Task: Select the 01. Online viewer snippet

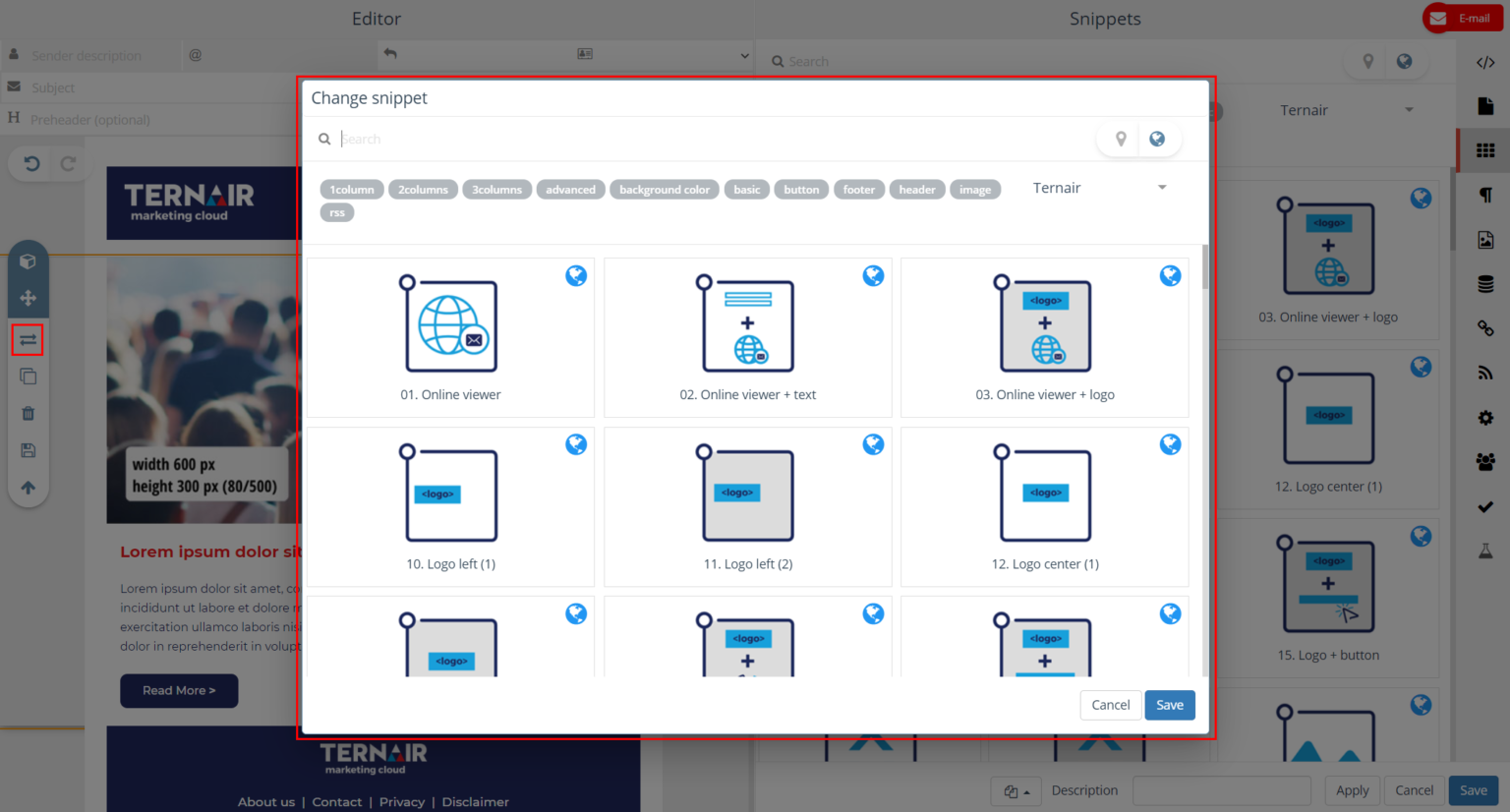Action: coord(450,338)
